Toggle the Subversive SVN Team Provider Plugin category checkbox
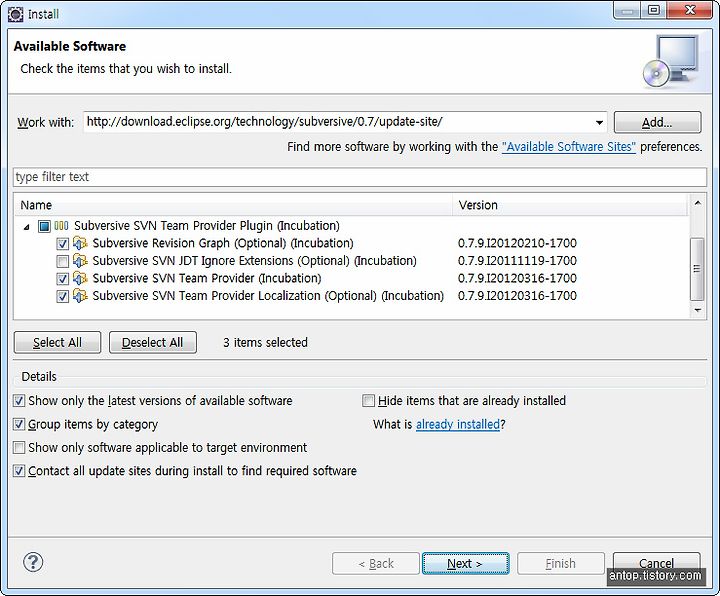The width and height of the screenshot is (720, 596). point(44,226)
